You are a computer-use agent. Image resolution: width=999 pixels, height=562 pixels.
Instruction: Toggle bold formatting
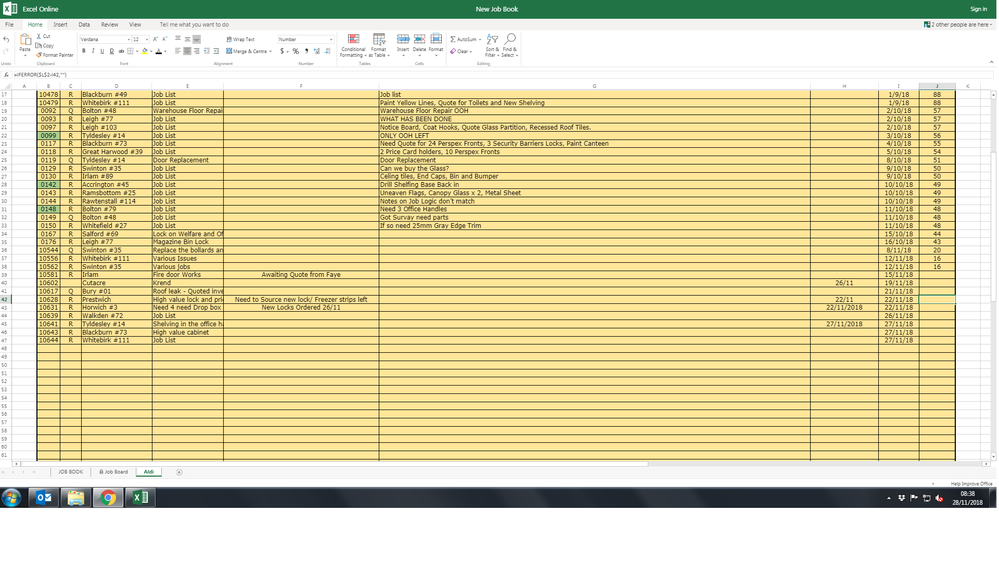(83, 51)
